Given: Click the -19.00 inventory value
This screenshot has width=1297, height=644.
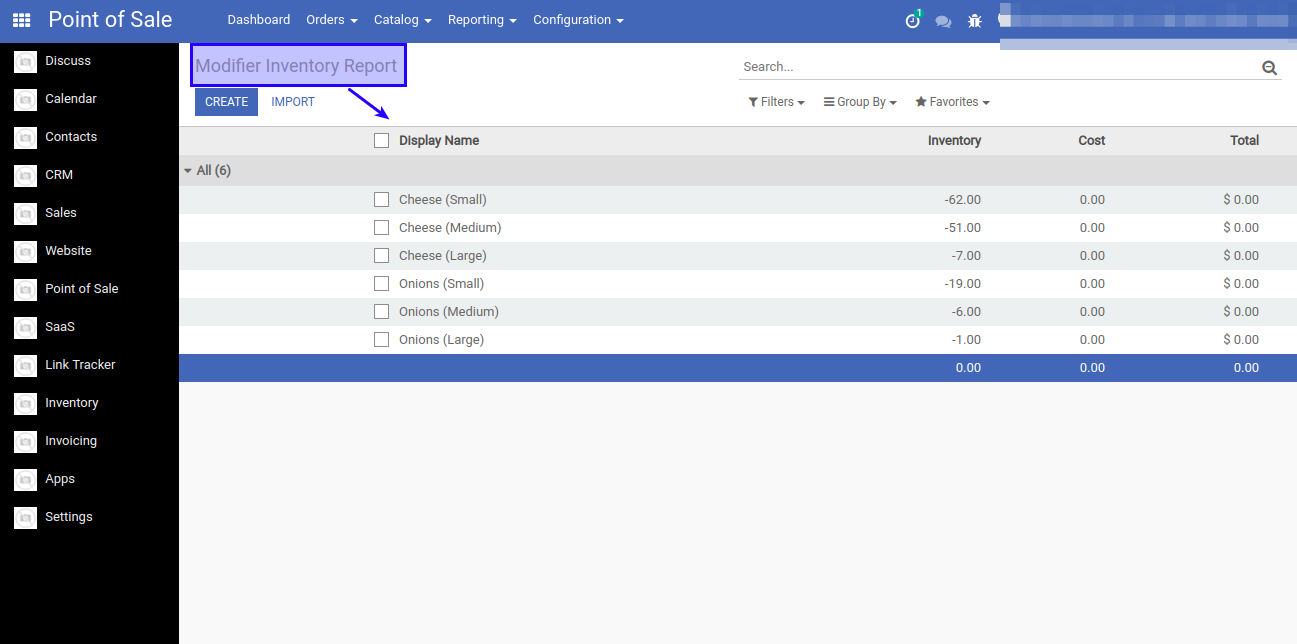Looking at the screenshot, I should 963,284.
